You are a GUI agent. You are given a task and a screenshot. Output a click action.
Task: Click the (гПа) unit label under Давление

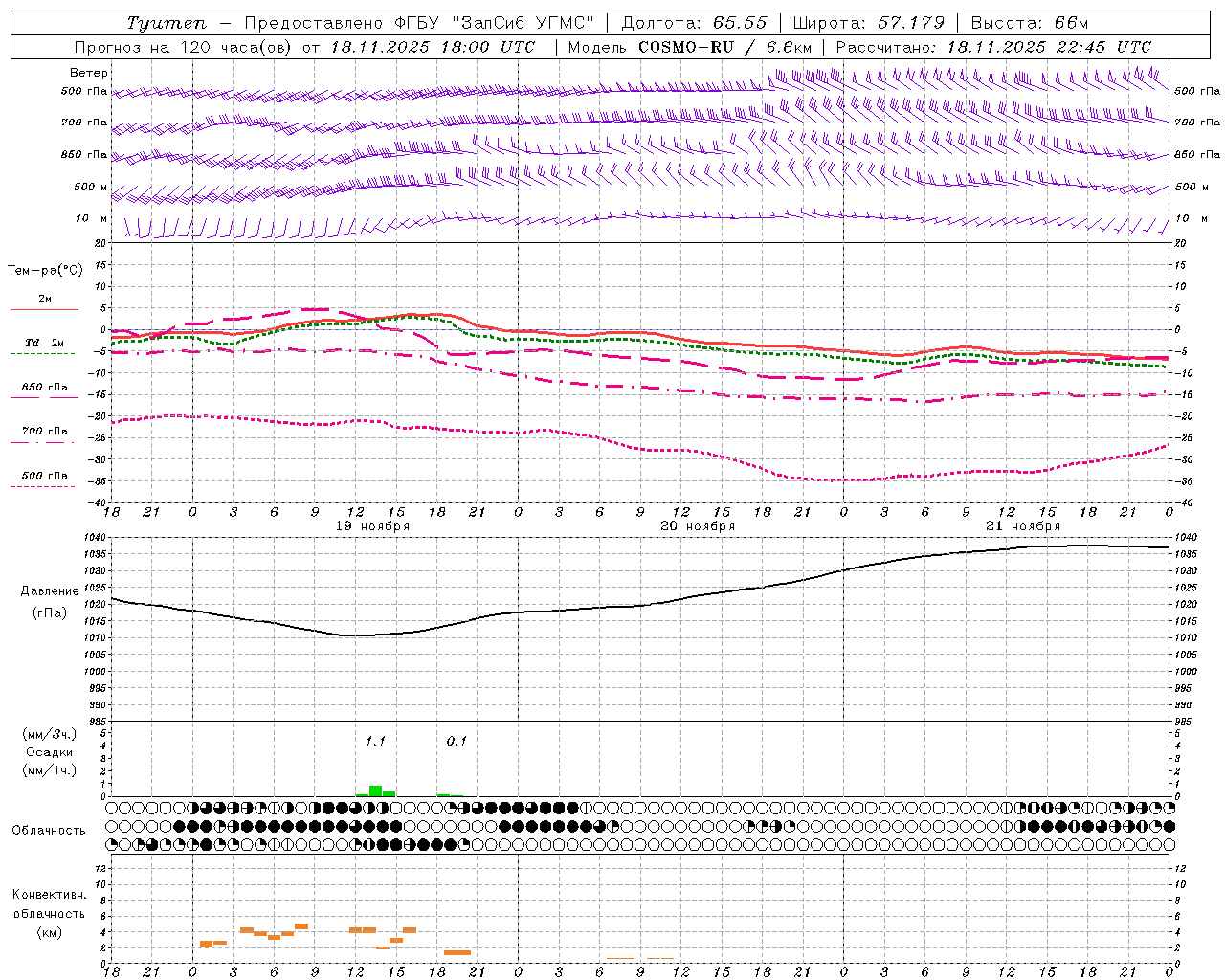coord(50,613)
